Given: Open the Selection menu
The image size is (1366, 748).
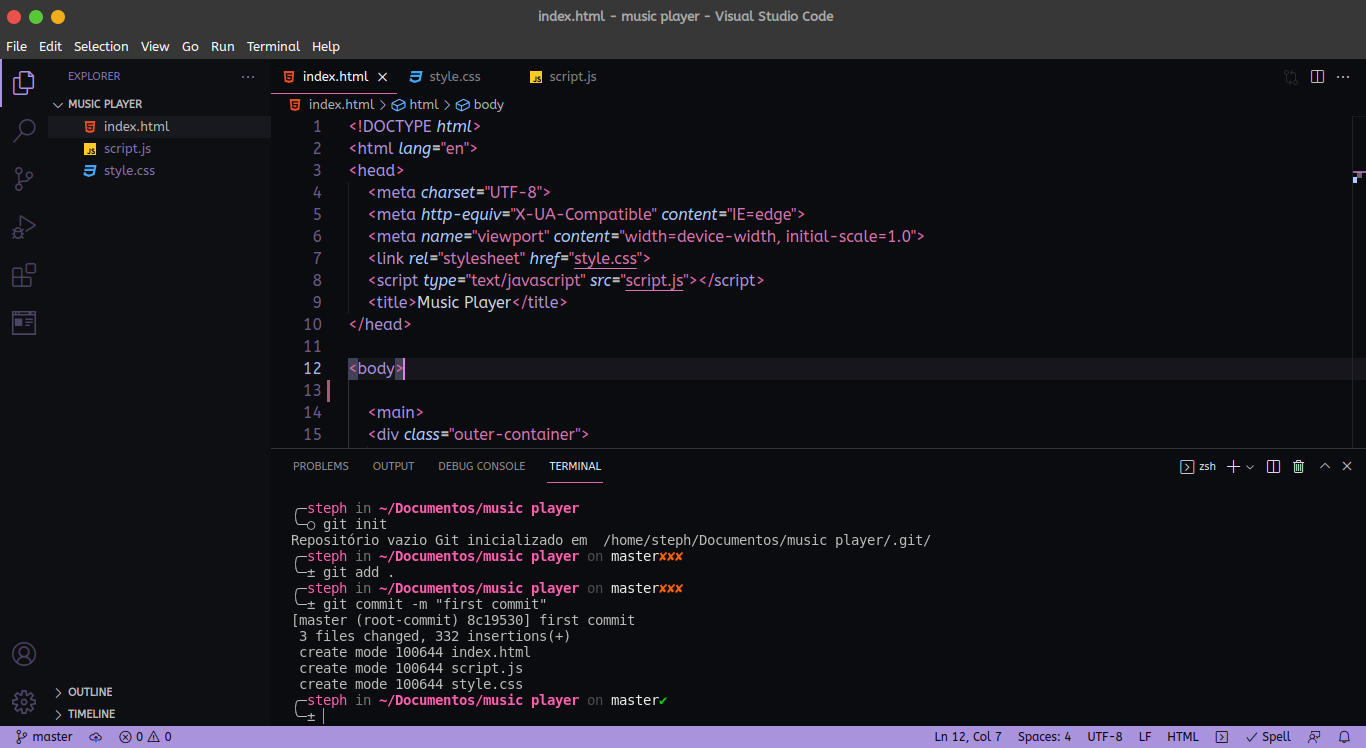Looking at the screenshot, I should coord(101,46).
